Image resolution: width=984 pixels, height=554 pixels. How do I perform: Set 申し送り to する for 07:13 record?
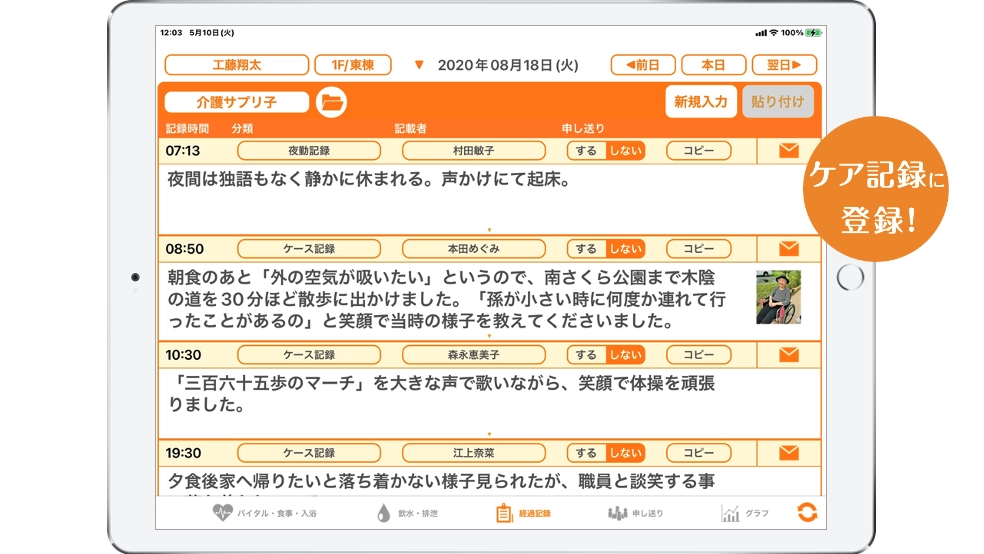(x=586, y=151)
